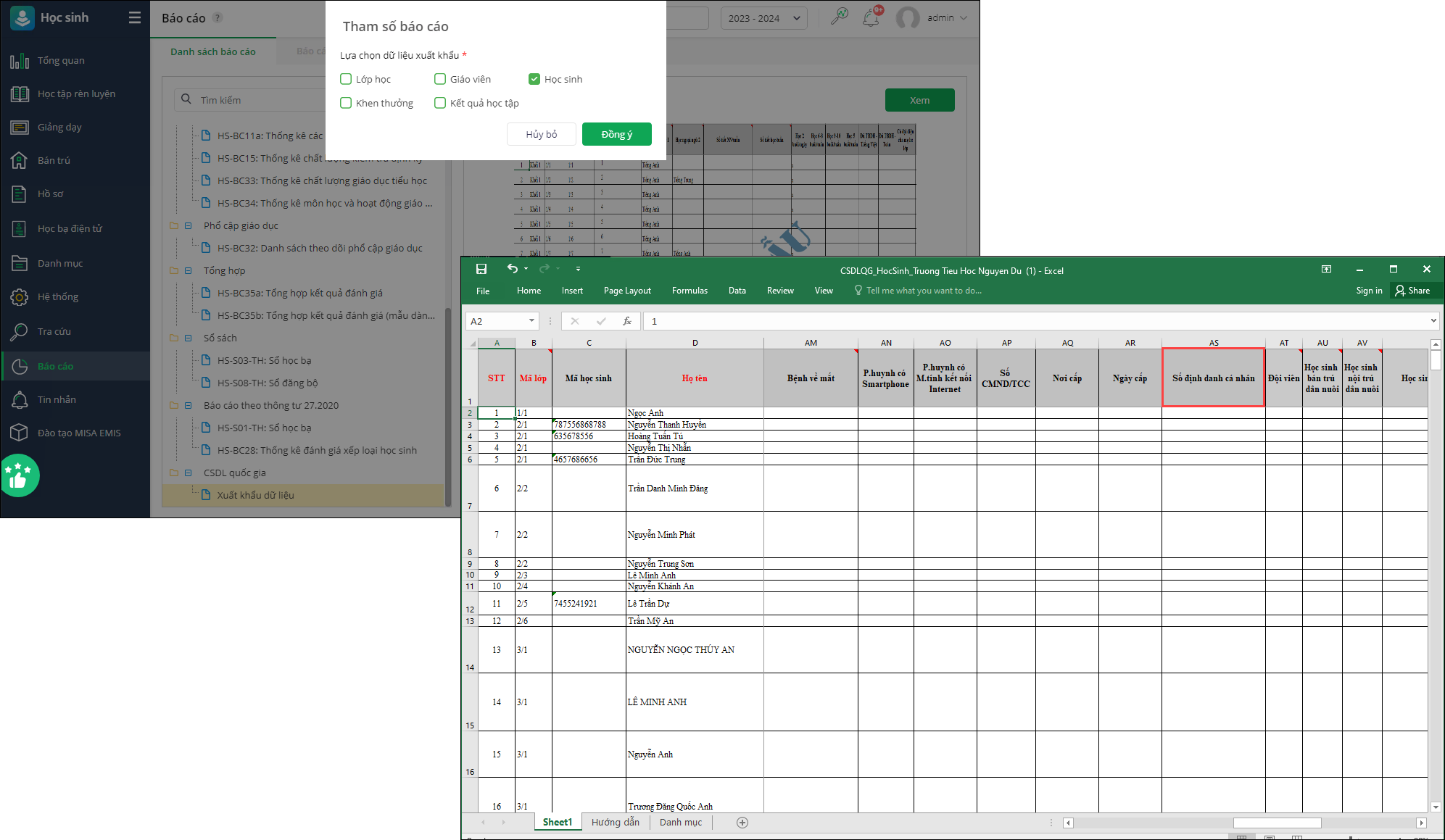Open the 2023 - 2024 school year dropdown
The image size is (1445, 840).
click(763, 18)
